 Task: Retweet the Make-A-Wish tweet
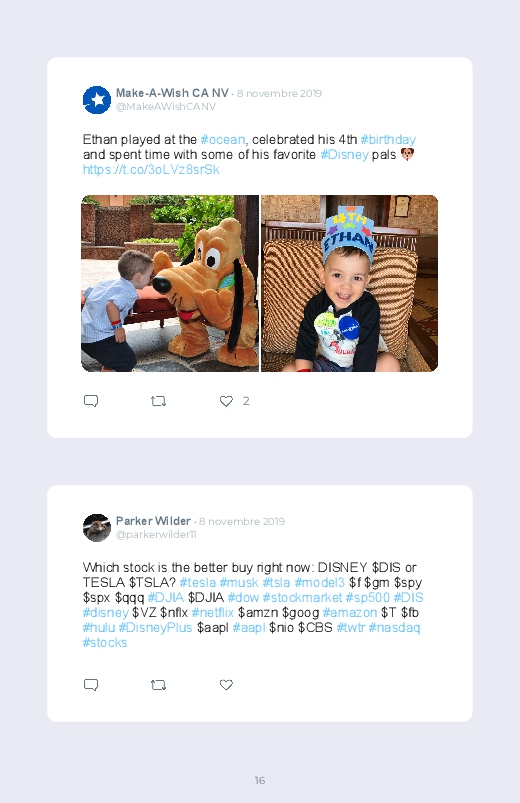[158, 401]
